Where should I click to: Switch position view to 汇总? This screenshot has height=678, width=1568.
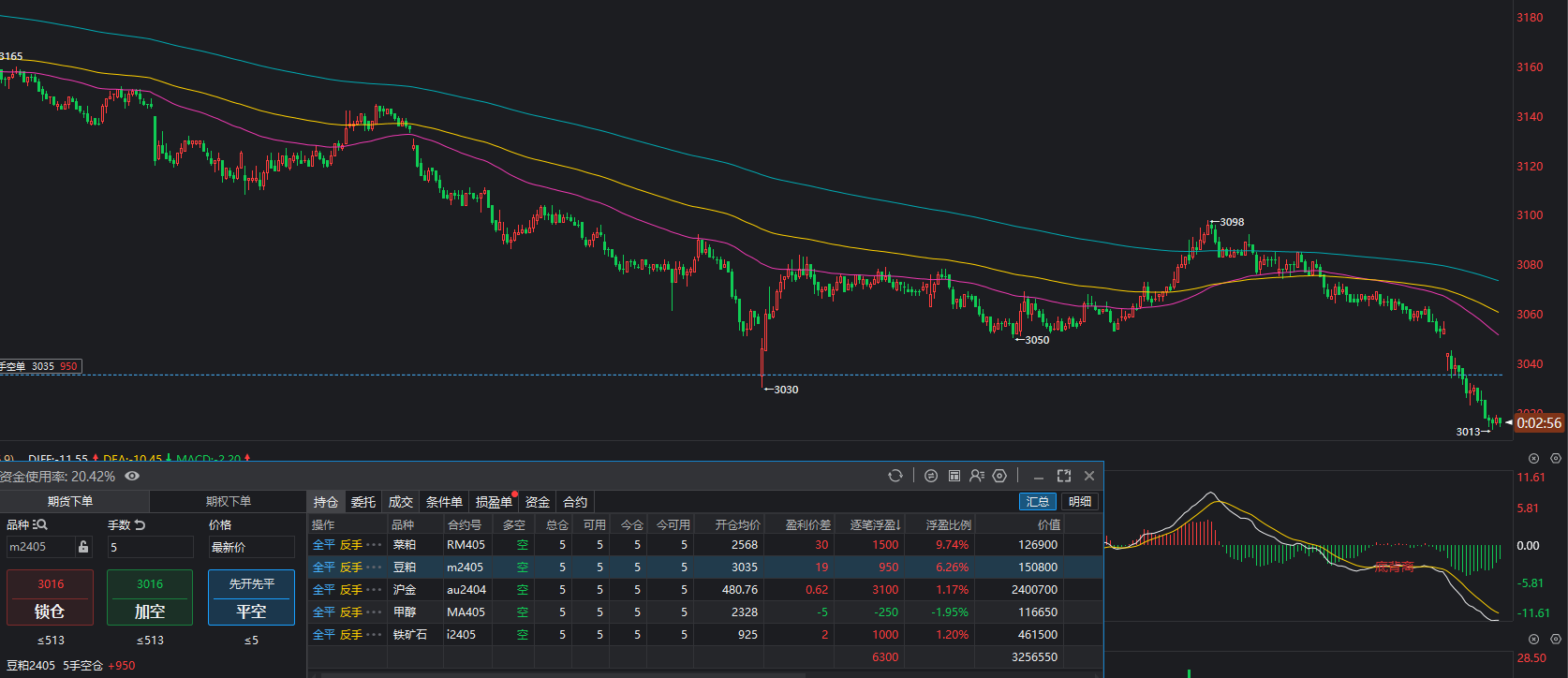point(1038,501)
